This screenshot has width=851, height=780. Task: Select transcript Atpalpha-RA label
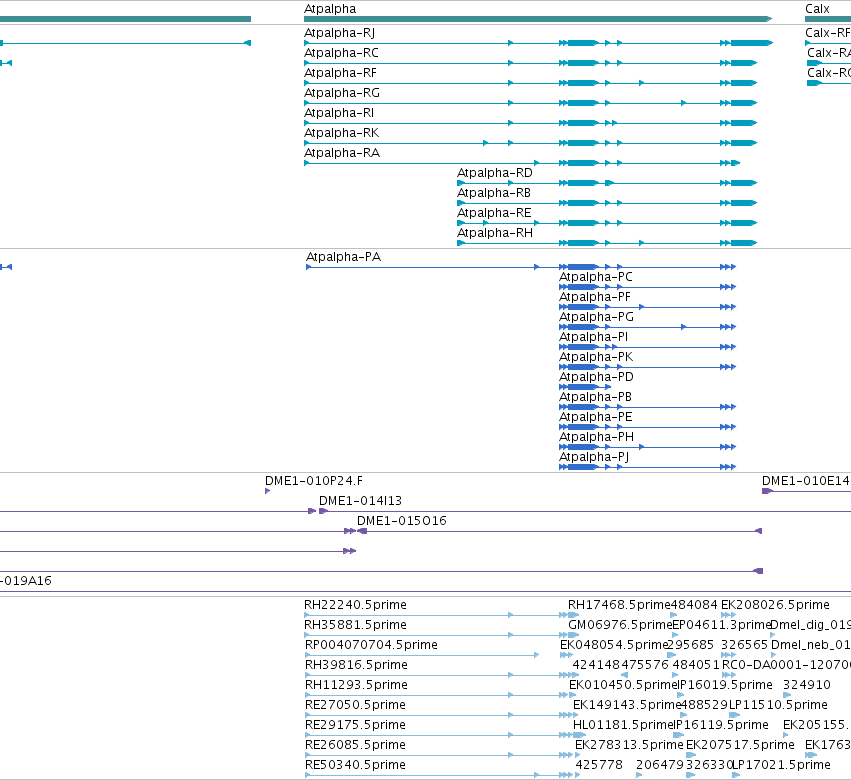point(342,153)
